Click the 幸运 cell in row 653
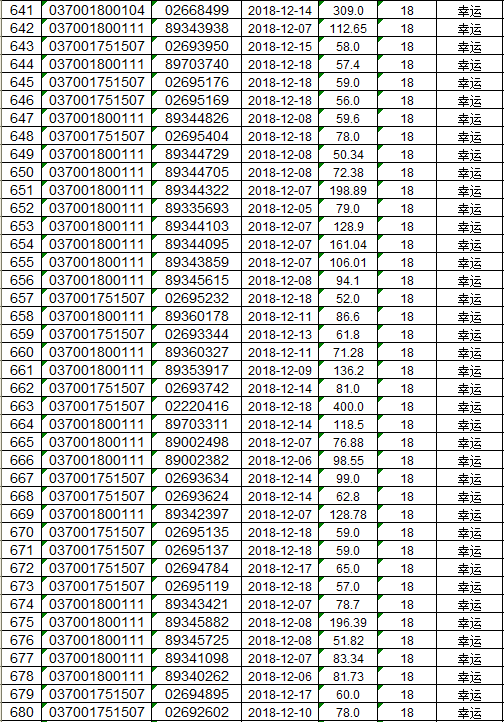 pyautogui.click(x=469, y=226)
